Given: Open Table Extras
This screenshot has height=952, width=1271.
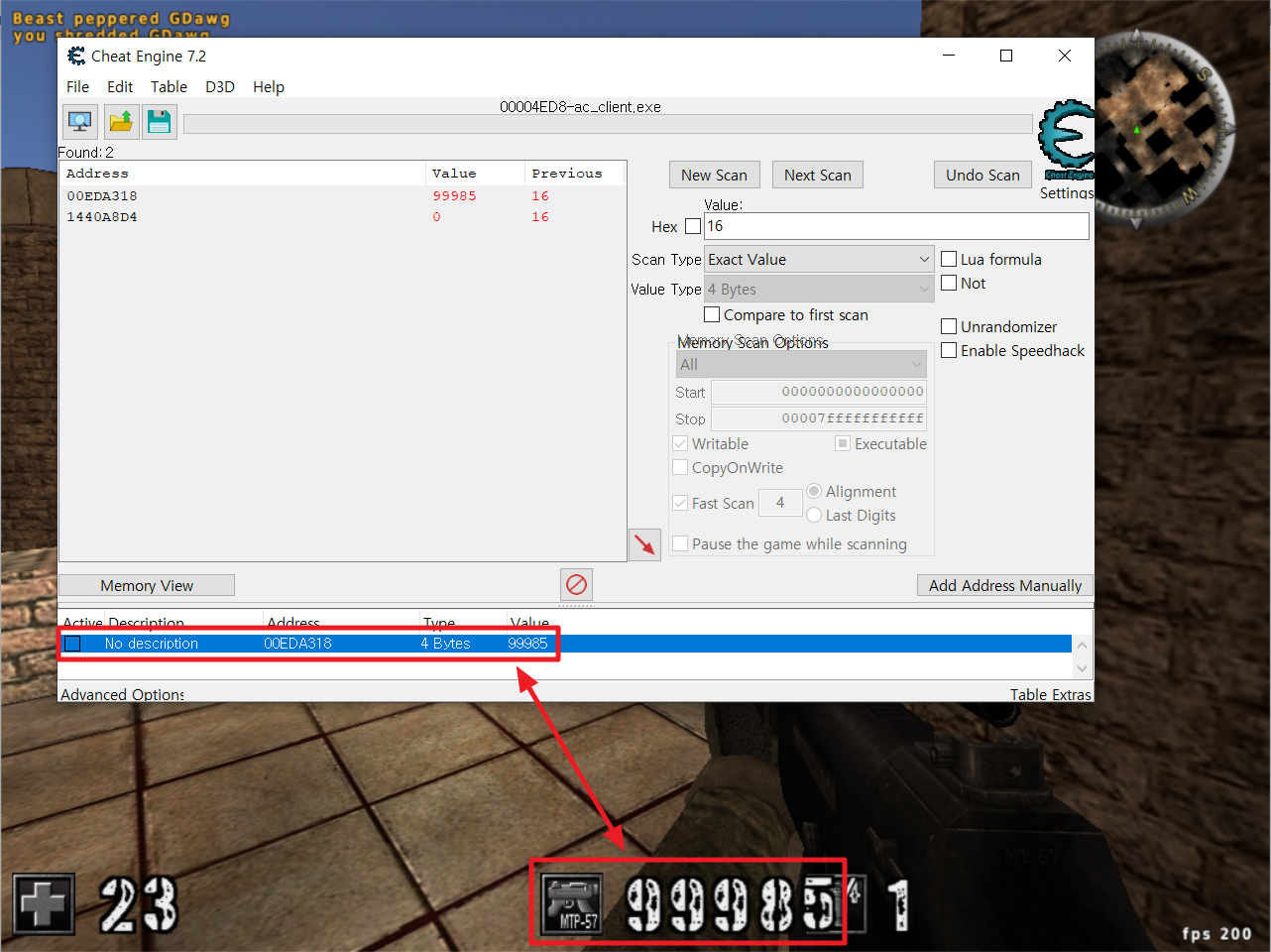Looking at the screenshot, I should 1050,694.
